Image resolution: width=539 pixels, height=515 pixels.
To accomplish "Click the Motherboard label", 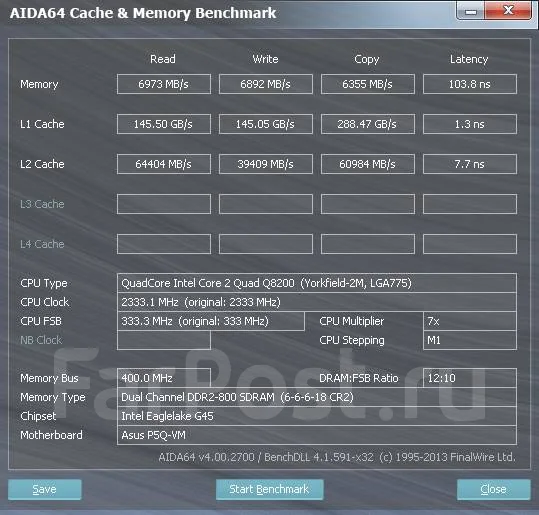I will click(52, 435).
